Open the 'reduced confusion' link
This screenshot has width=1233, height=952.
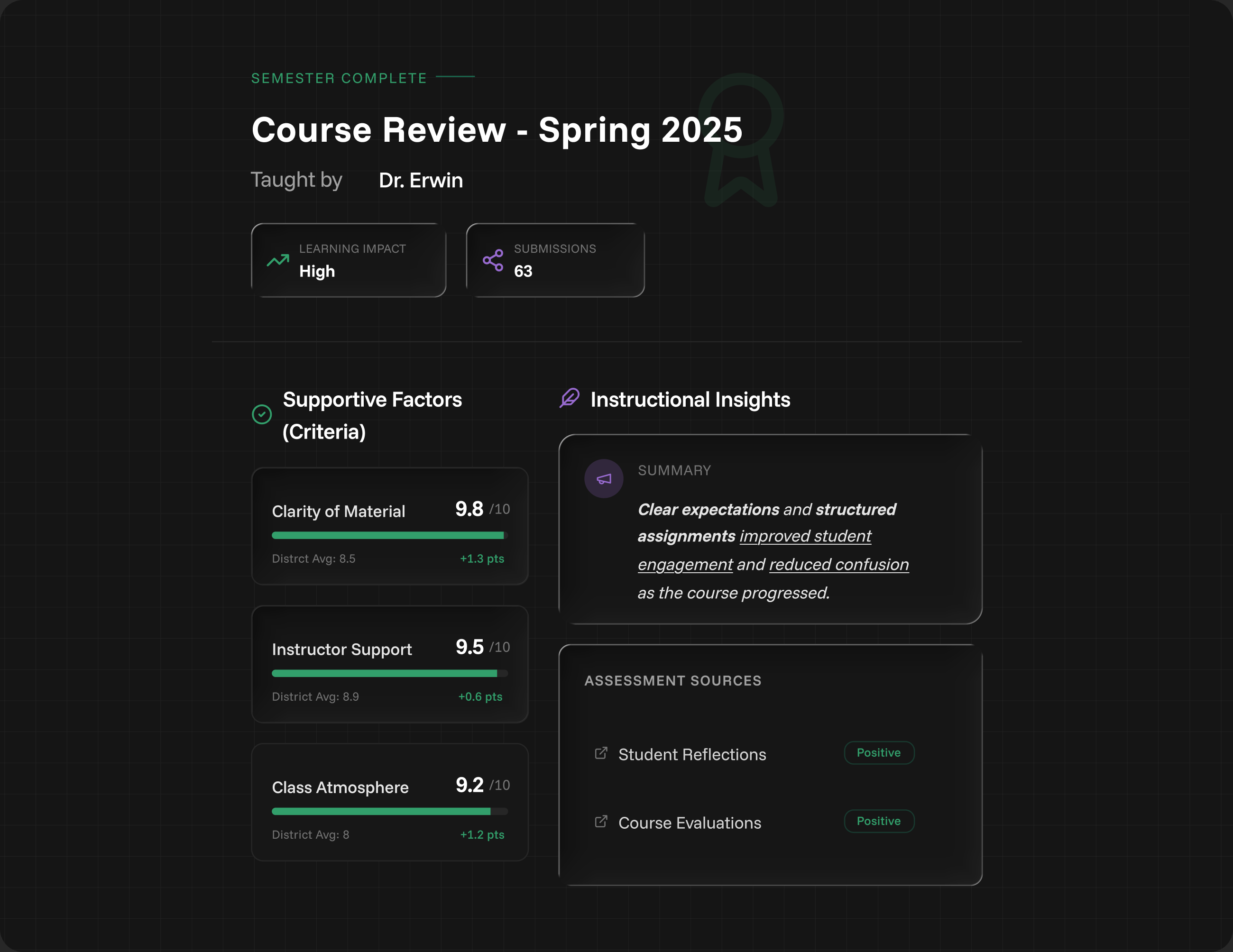click(x=838, y=565)
